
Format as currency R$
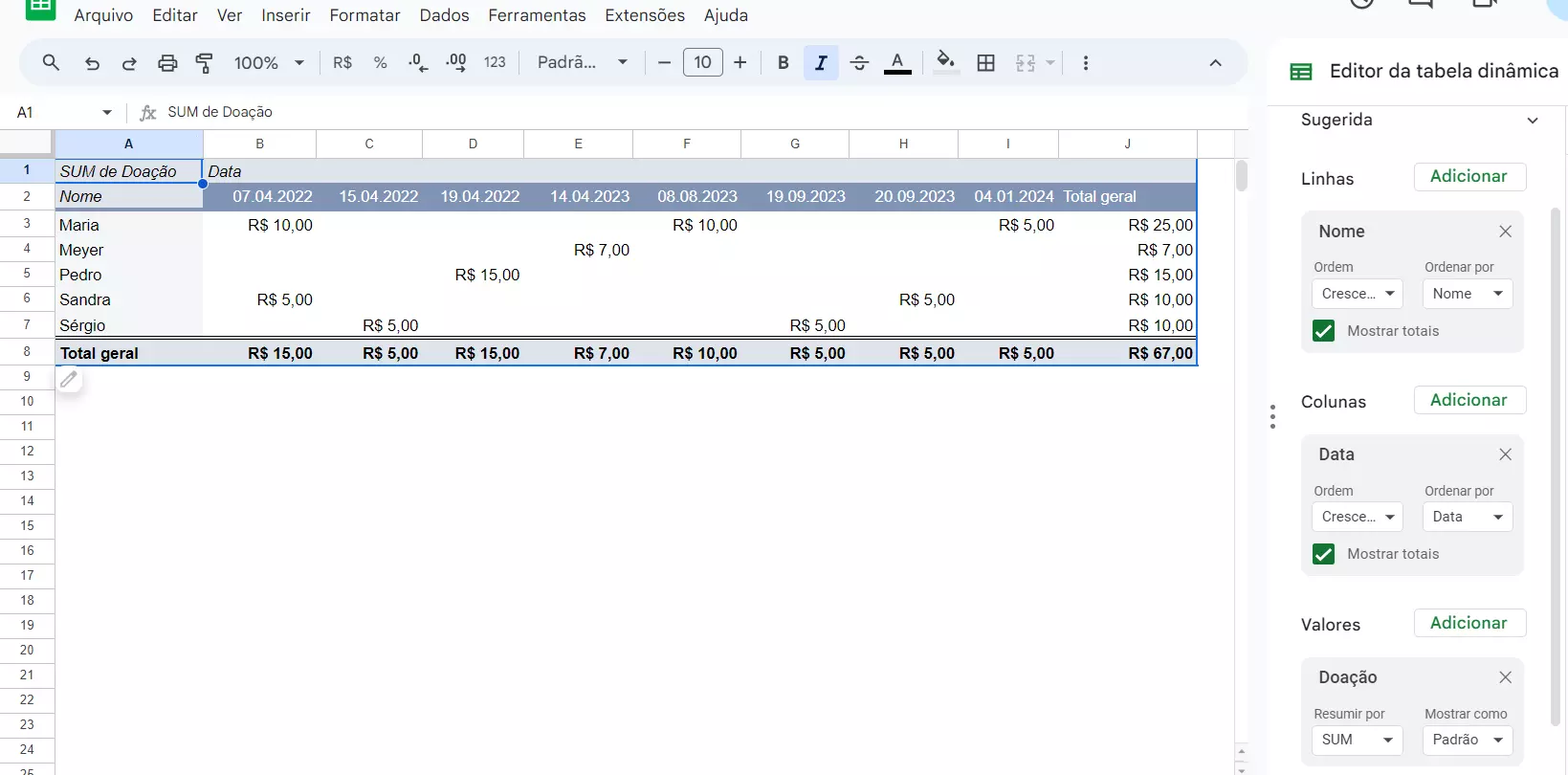[x=342, y=63]
